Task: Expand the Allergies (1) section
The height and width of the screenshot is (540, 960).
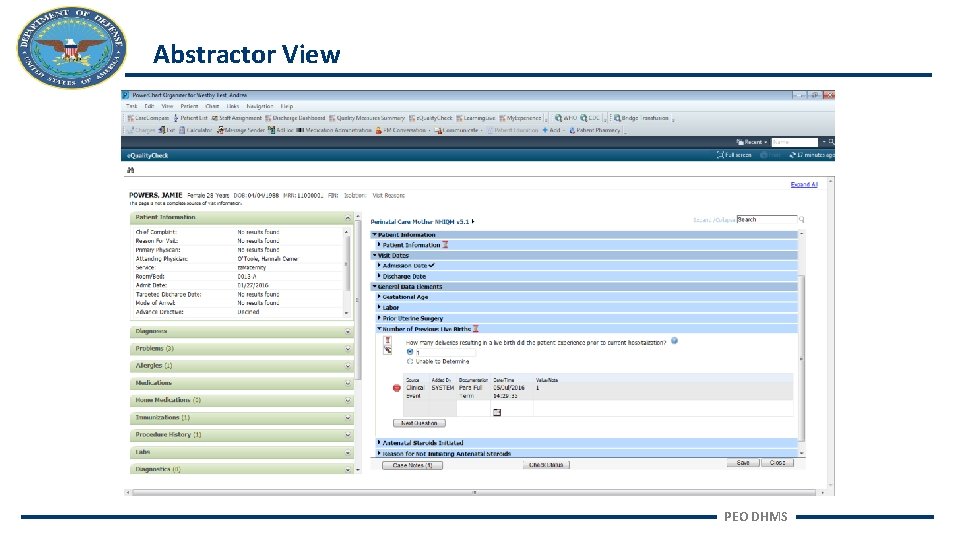Action: tap(348, 366)
